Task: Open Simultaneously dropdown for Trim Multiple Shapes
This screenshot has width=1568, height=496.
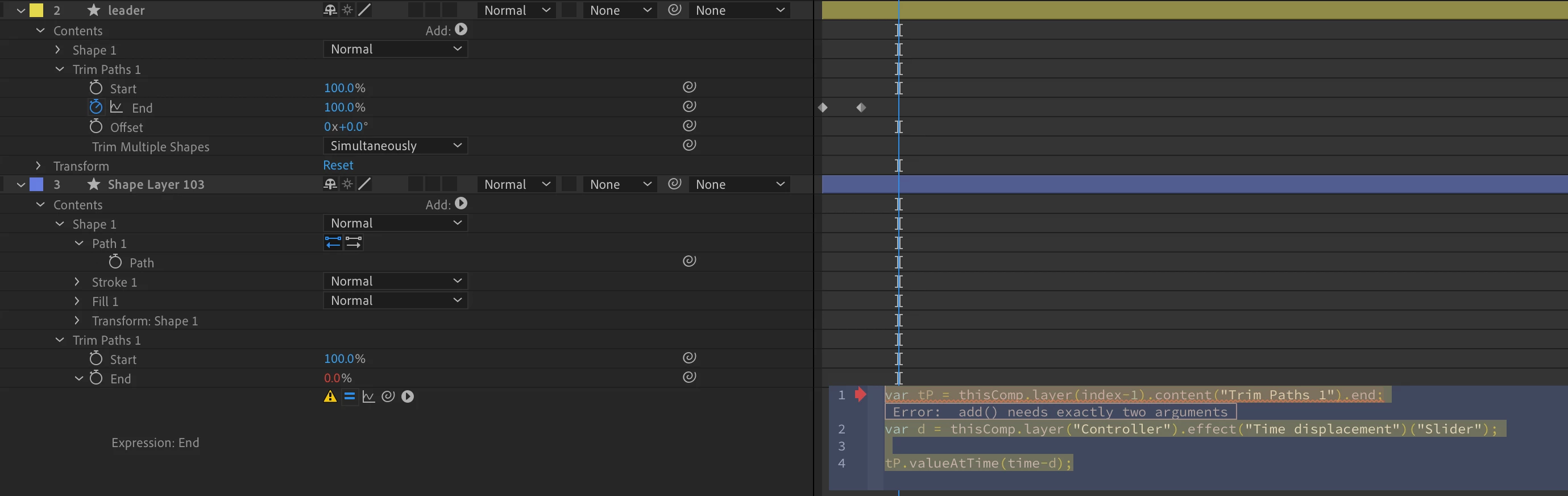Action: pos(395,146)
